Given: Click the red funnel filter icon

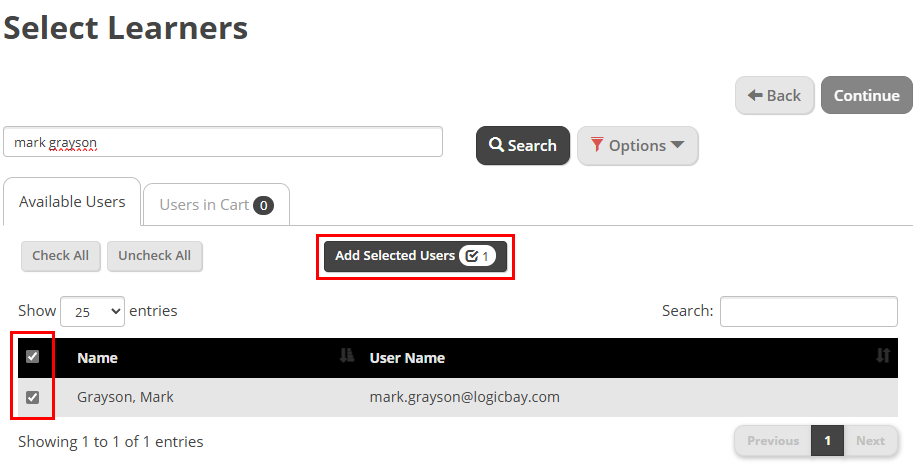Looking at the screenshot, I should [597, 144].
